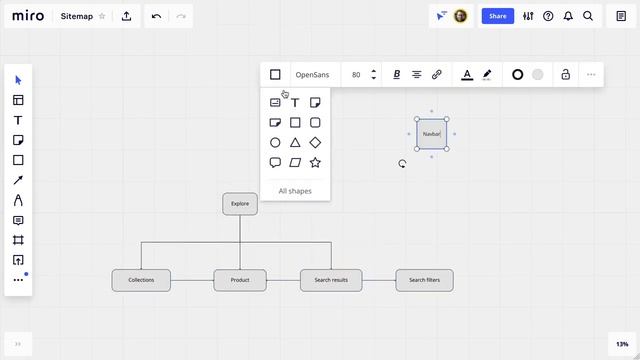Toggle collaborator cursors icon
Image resolution: width=640 pixels, height=360 pixels.
(x=441, y=16)
